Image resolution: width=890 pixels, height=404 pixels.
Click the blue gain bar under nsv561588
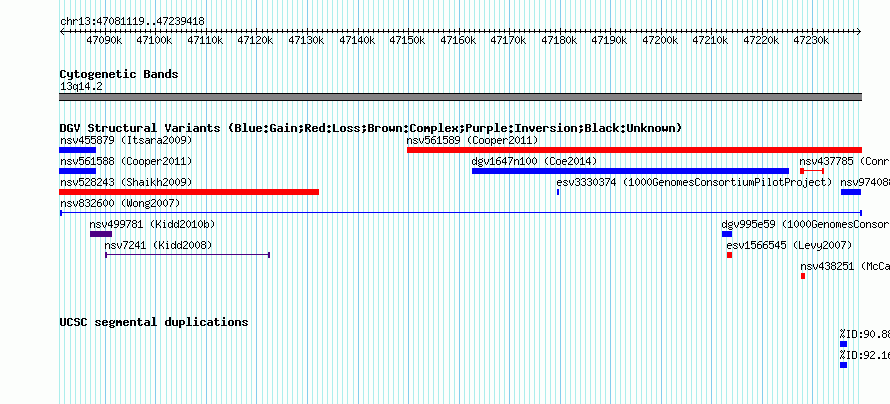click(78, 171)
